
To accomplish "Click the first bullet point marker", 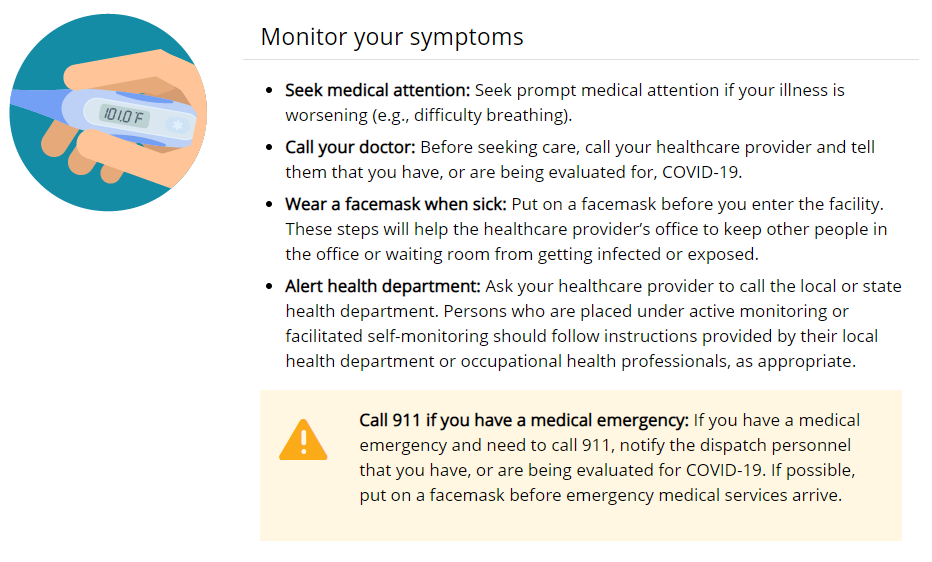I will pos(269,90).
